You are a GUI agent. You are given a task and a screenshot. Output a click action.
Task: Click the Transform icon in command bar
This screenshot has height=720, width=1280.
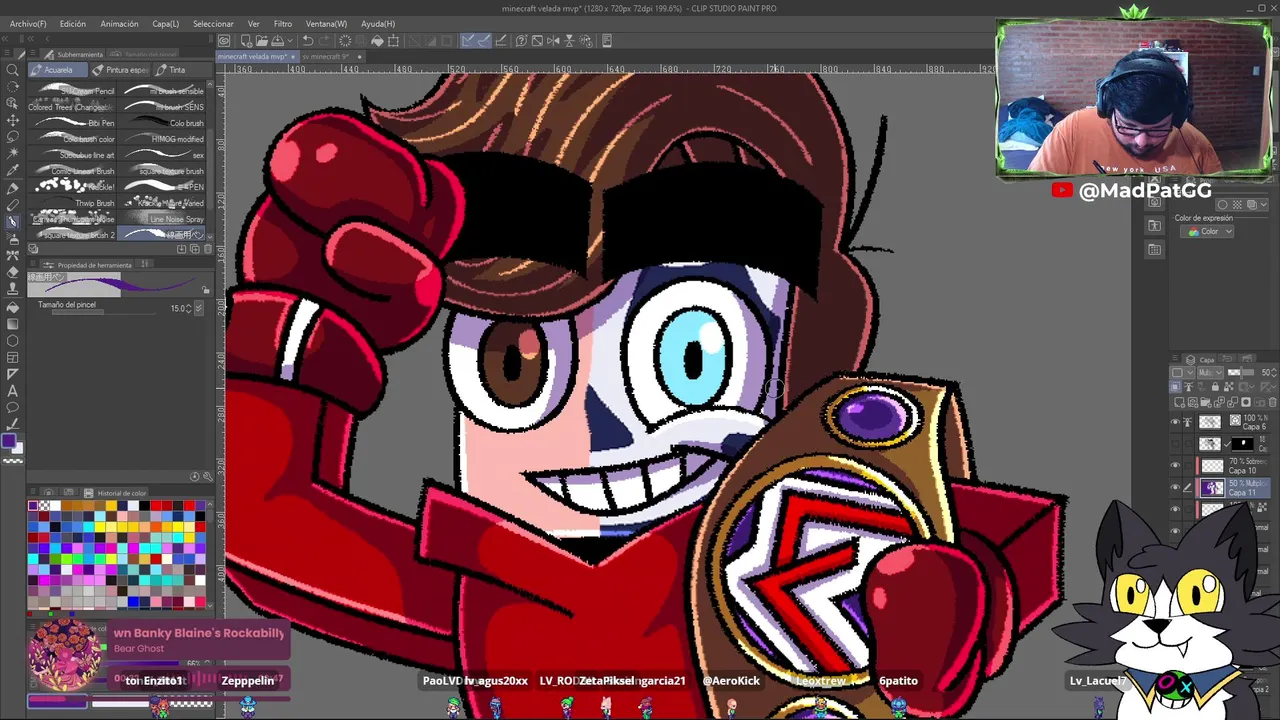[x=393, y=41]
